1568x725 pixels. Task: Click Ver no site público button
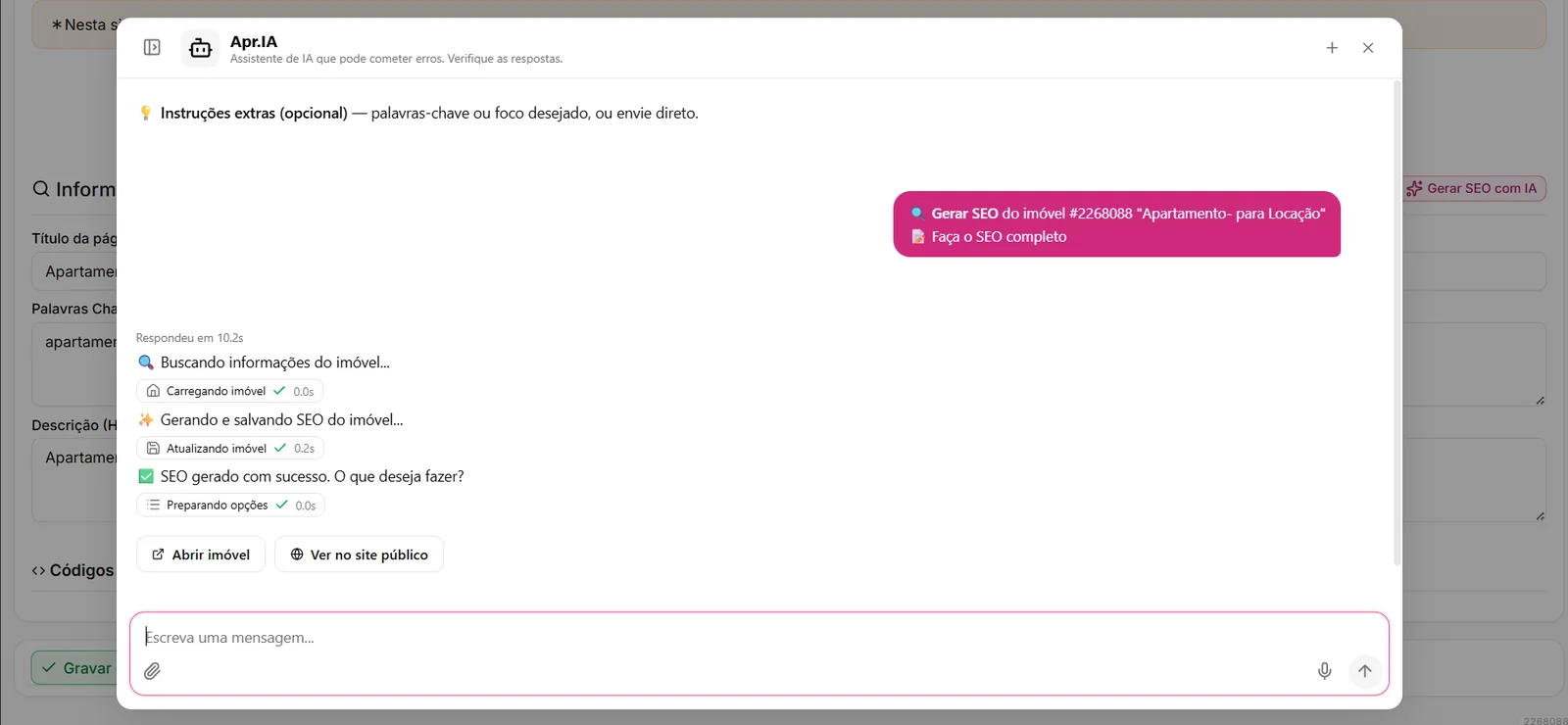click(359, 555)
